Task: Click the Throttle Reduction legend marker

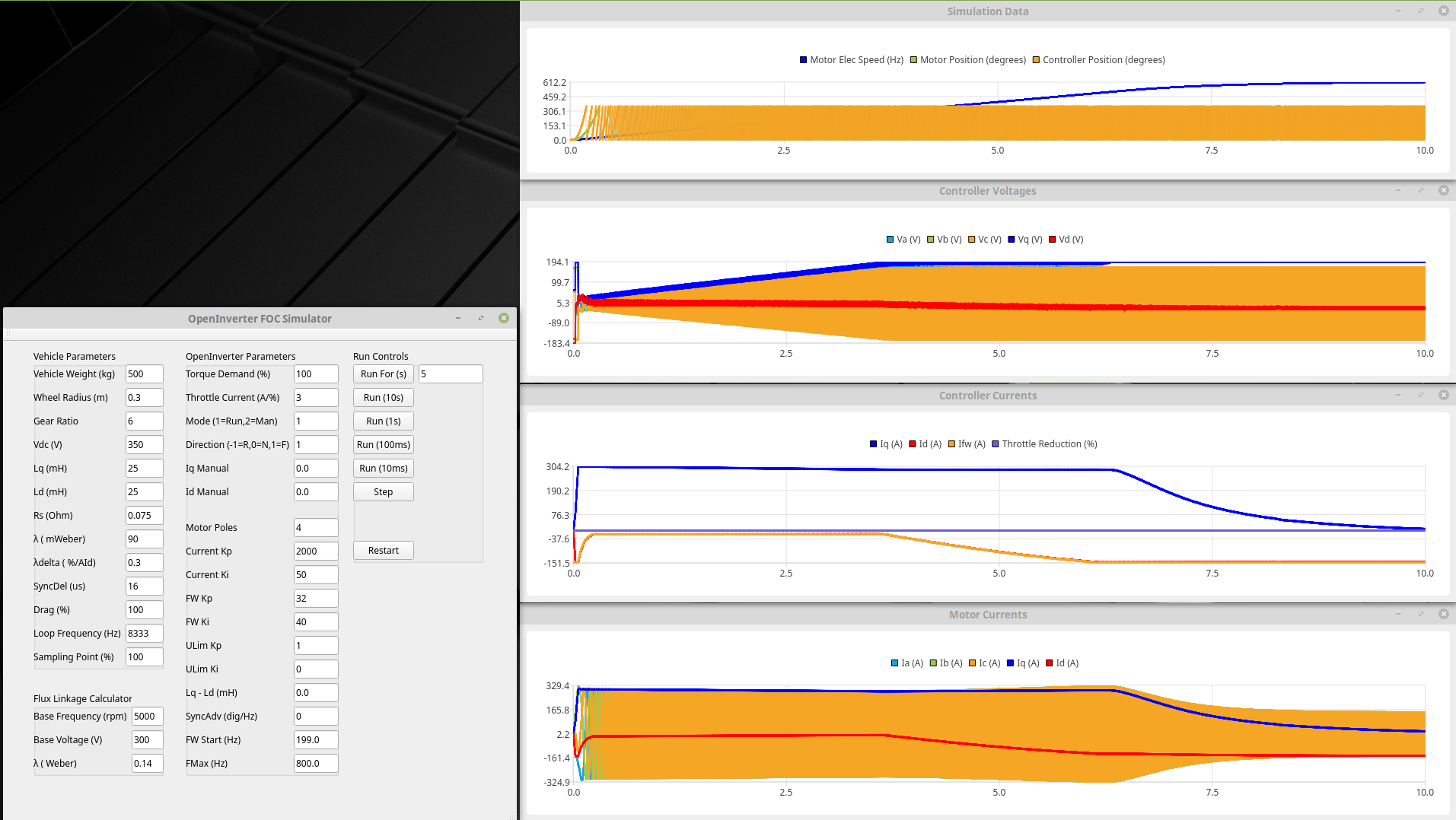Action: click(995, 444)
